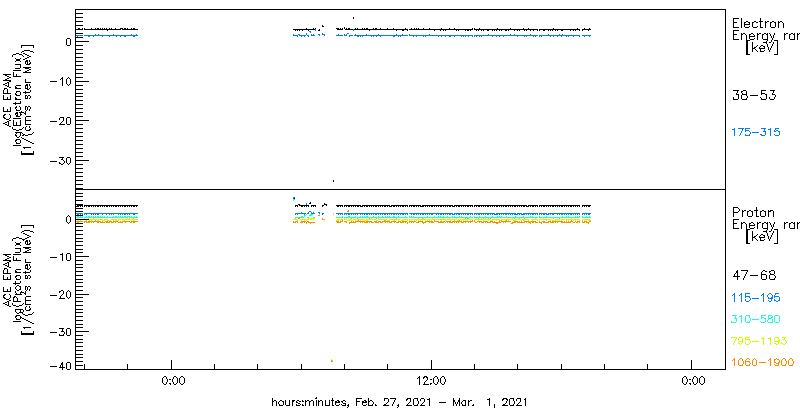Click the Proton Energy range legend title
Screen dimensions: 800x410
[765, 225]
